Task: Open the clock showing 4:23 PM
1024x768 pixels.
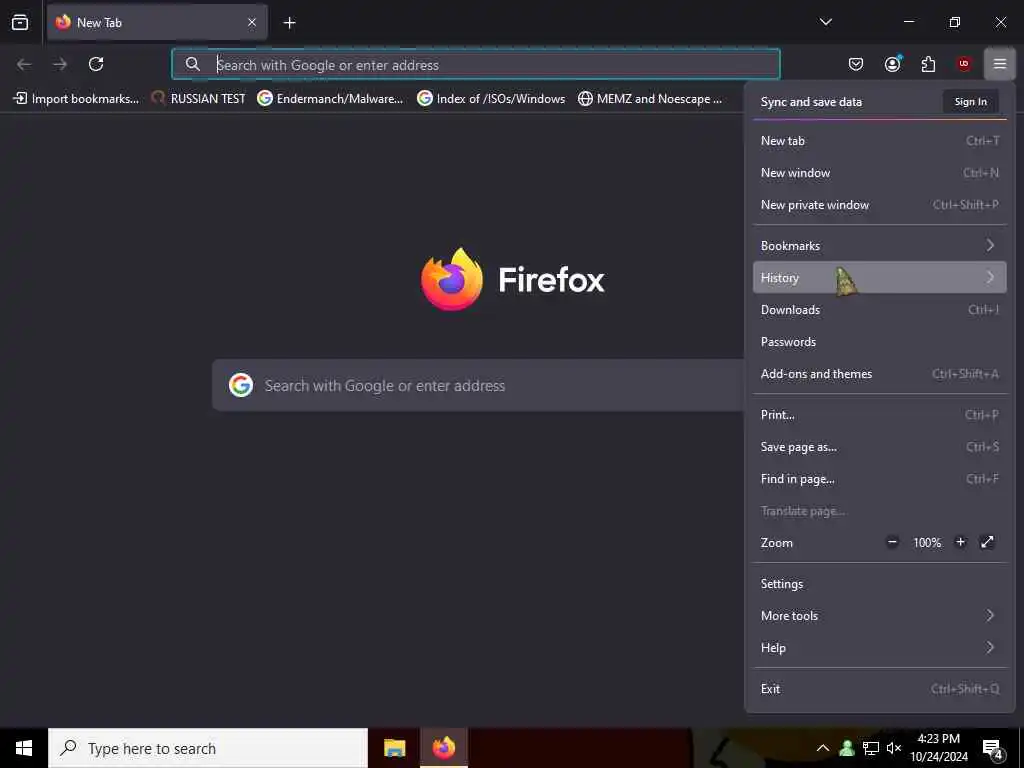Action: coord(939,748)
